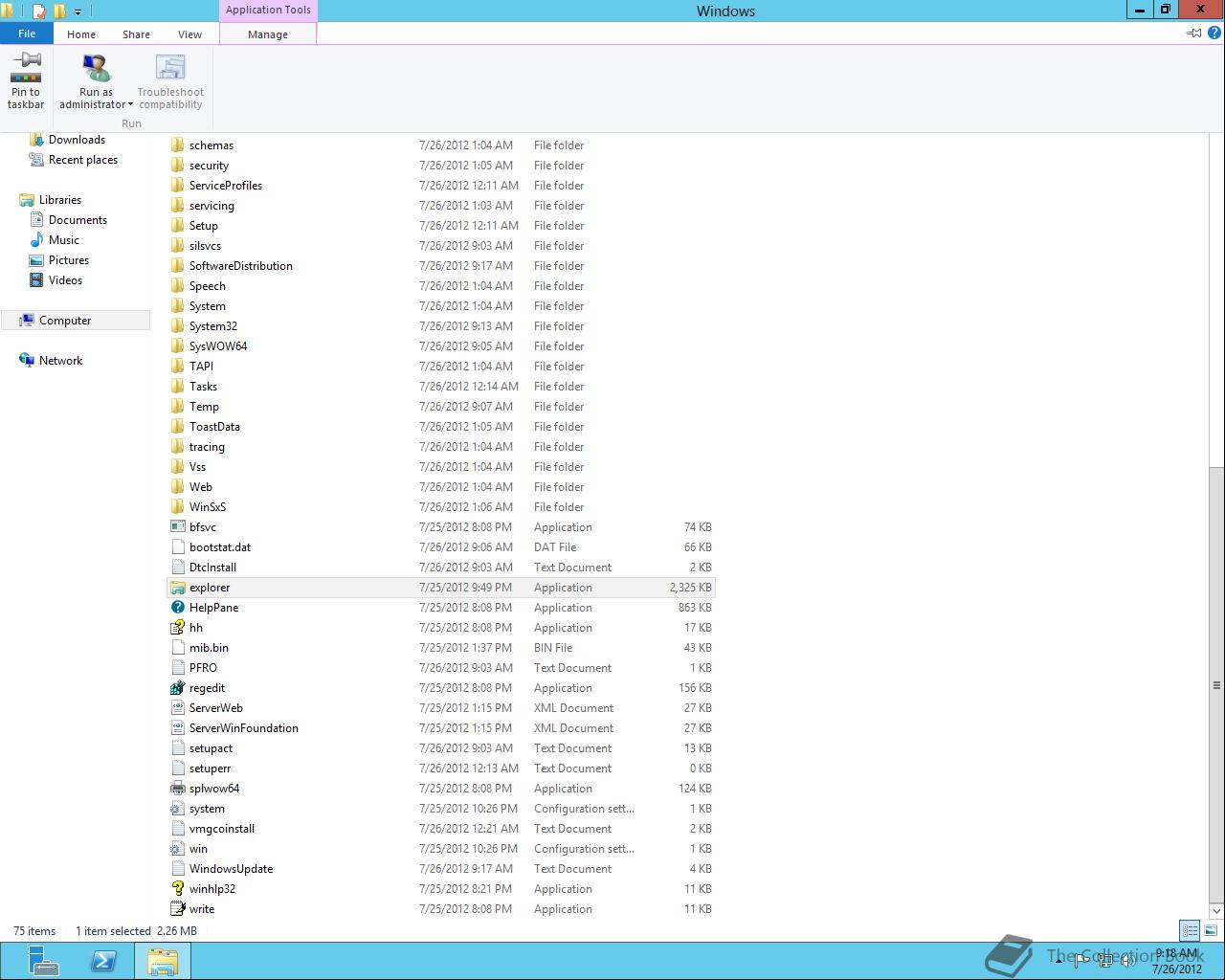This screenshot has width=1225, height=980.
Task: Switch to large thumbnails view in status bar
Action: coord(1212,930)
